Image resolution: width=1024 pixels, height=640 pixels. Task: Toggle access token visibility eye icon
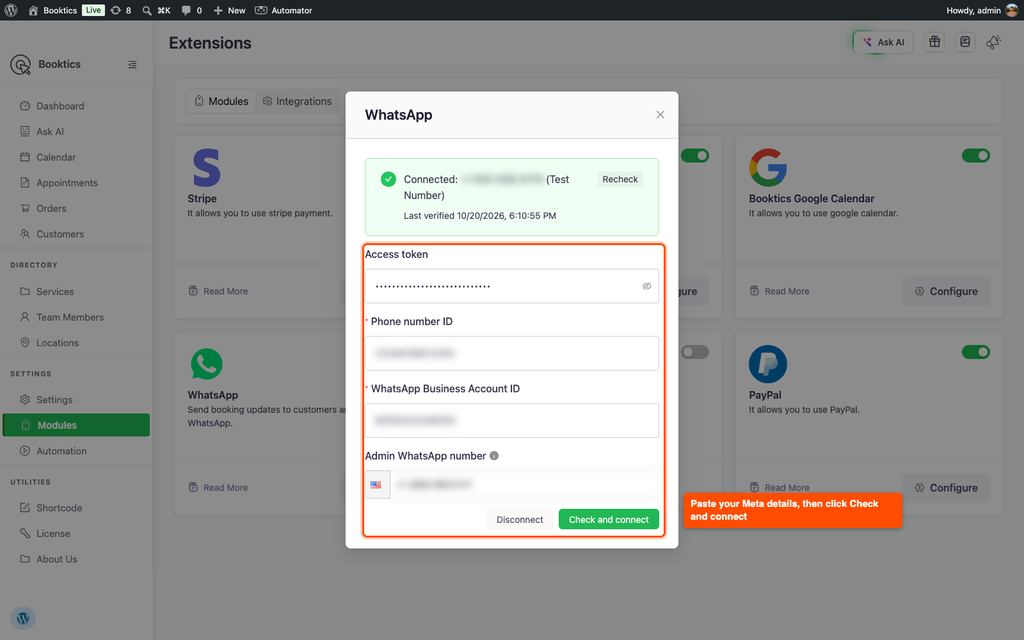pos(647,286)
